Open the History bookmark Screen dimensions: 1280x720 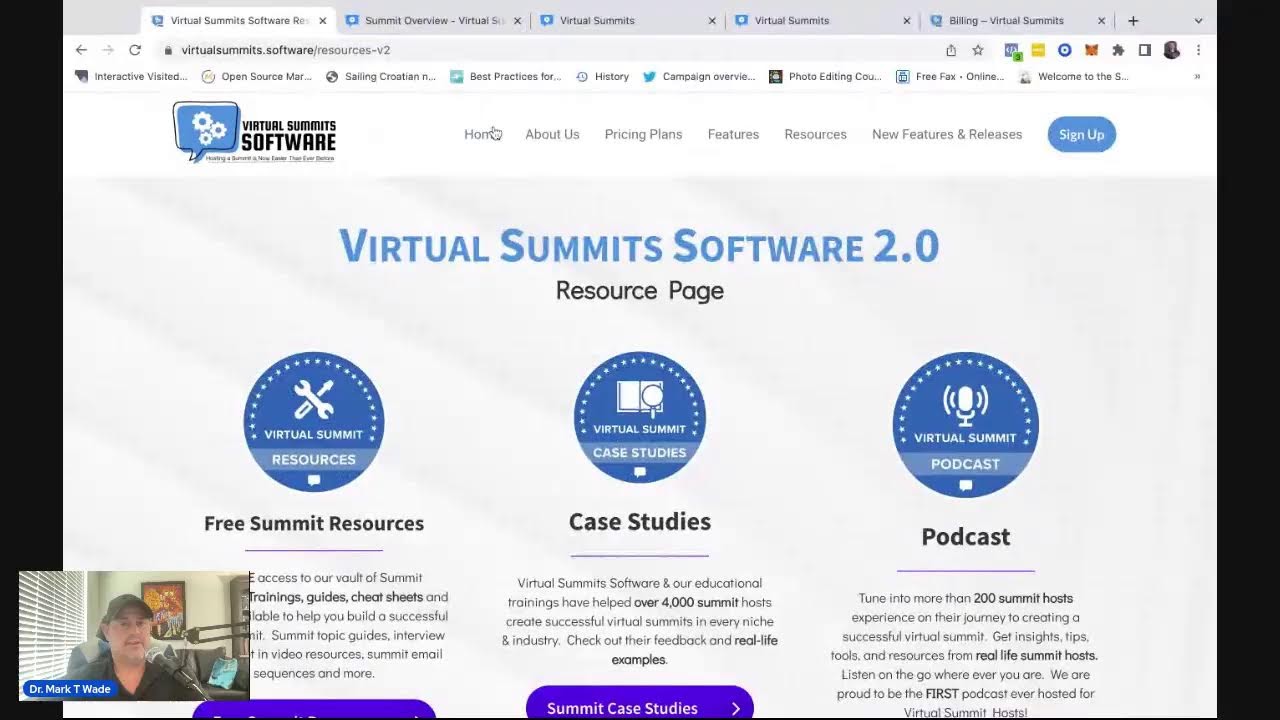602,76
